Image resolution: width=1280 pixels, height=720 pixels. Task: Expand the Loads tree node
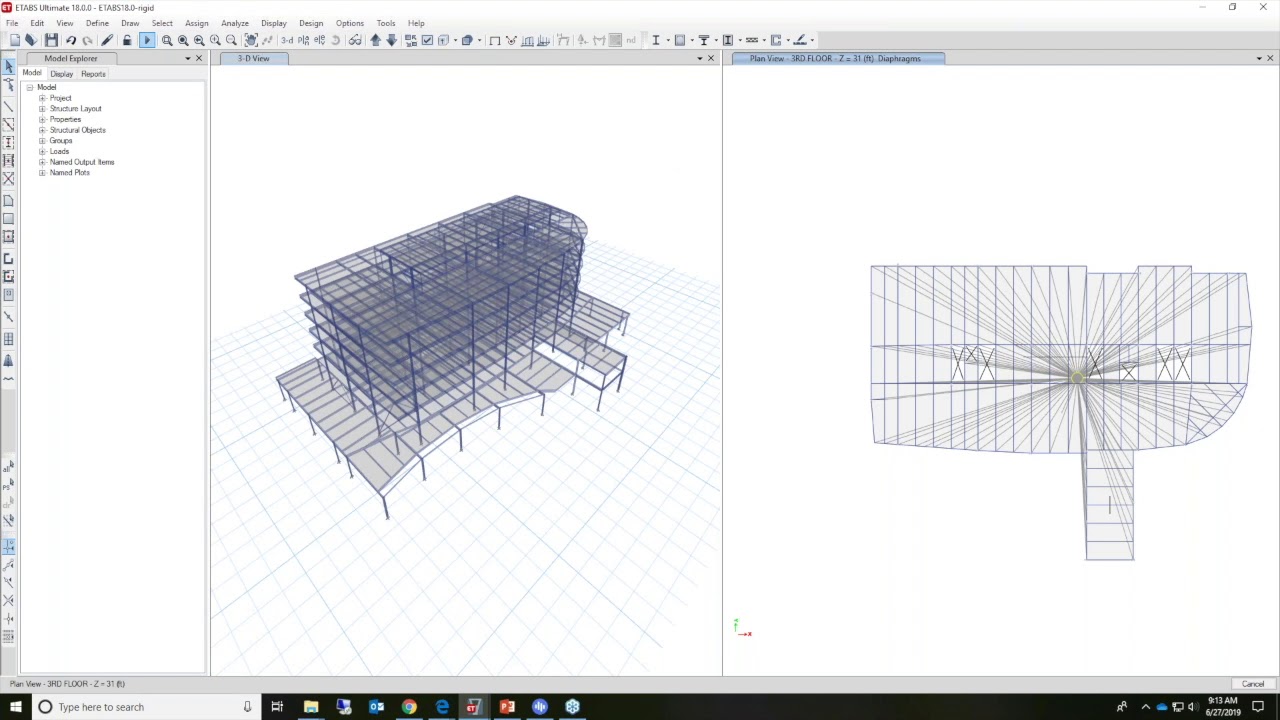pyautogui.click(x=42, y=152)
